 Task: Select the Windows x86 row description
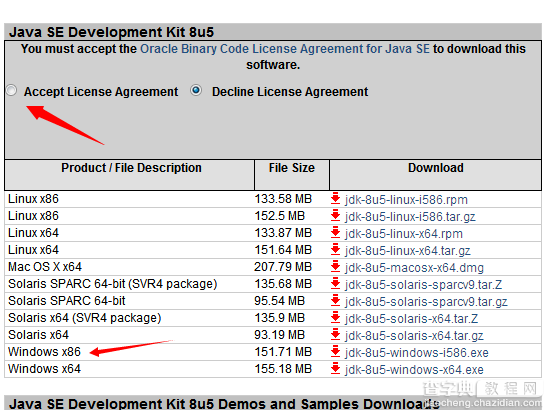point(45,352)
